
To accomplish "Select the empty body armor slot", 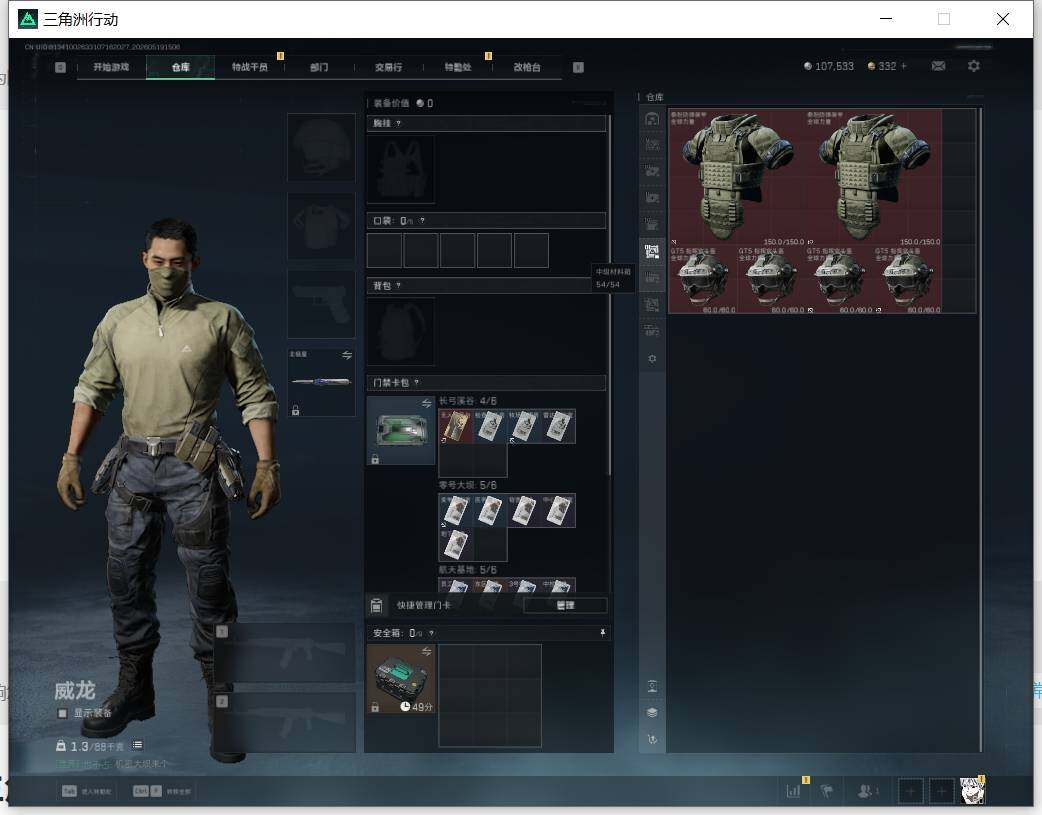I will [321, 226].
